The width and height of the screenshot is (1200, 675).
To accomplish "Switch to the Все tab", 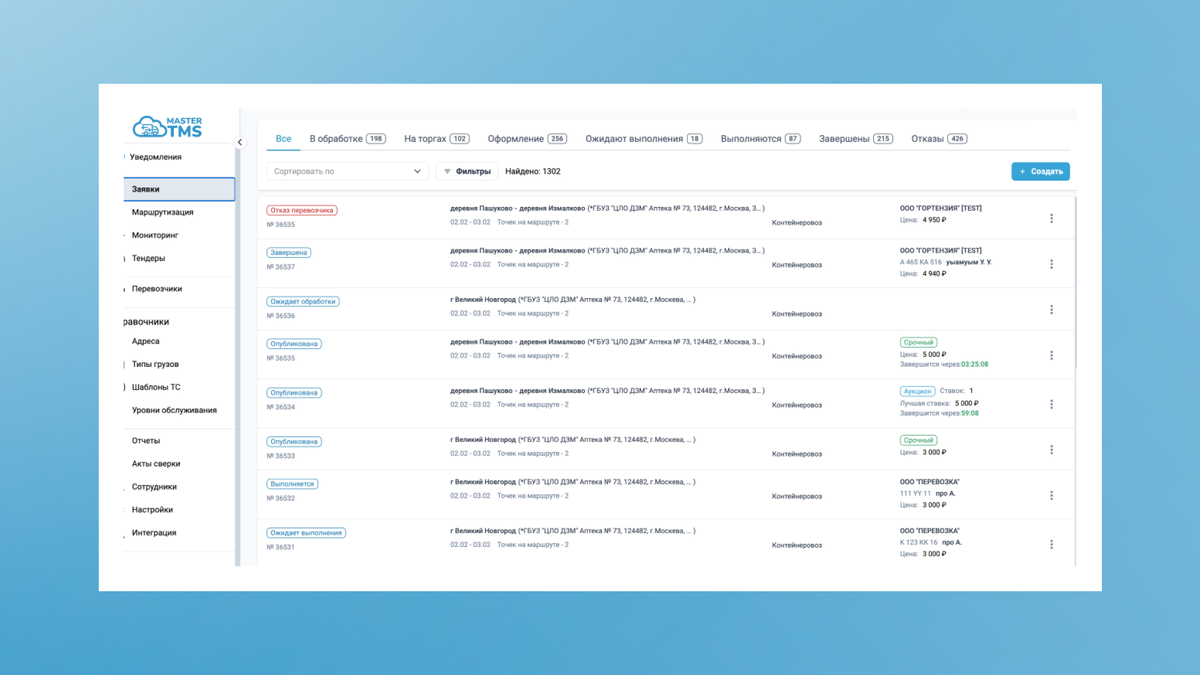I will (284, 139).
